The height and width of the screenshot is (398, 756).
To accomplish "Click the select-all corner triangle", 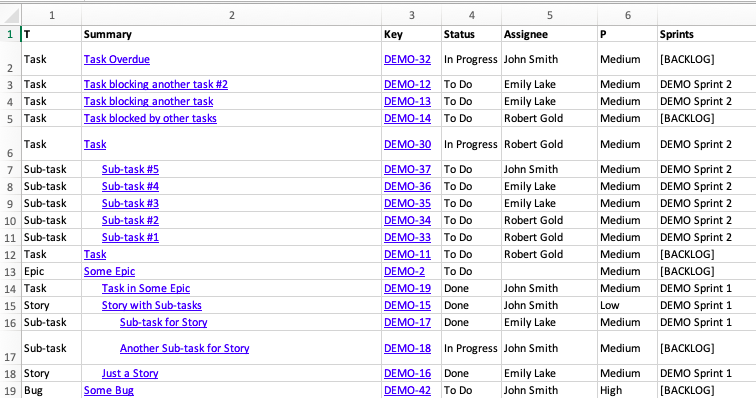I will 11,16.
